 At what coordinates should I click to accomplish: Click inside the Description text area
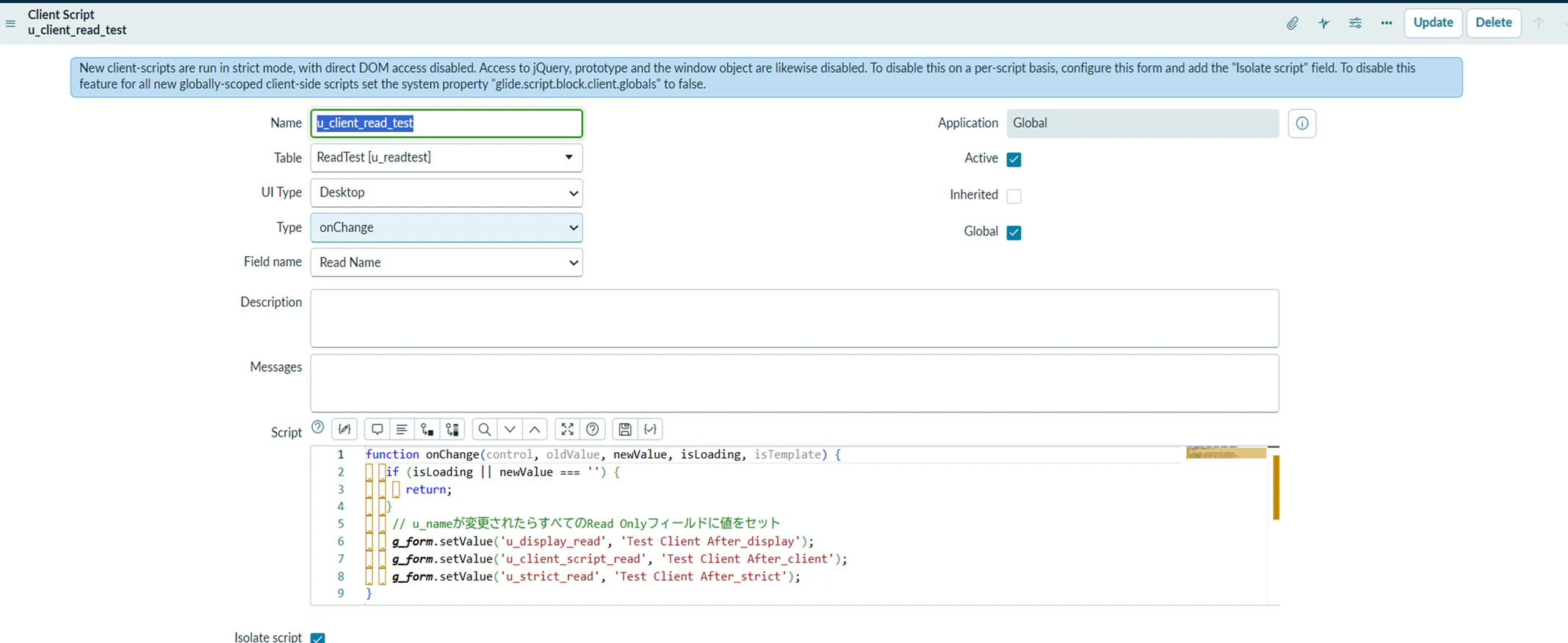795,319
